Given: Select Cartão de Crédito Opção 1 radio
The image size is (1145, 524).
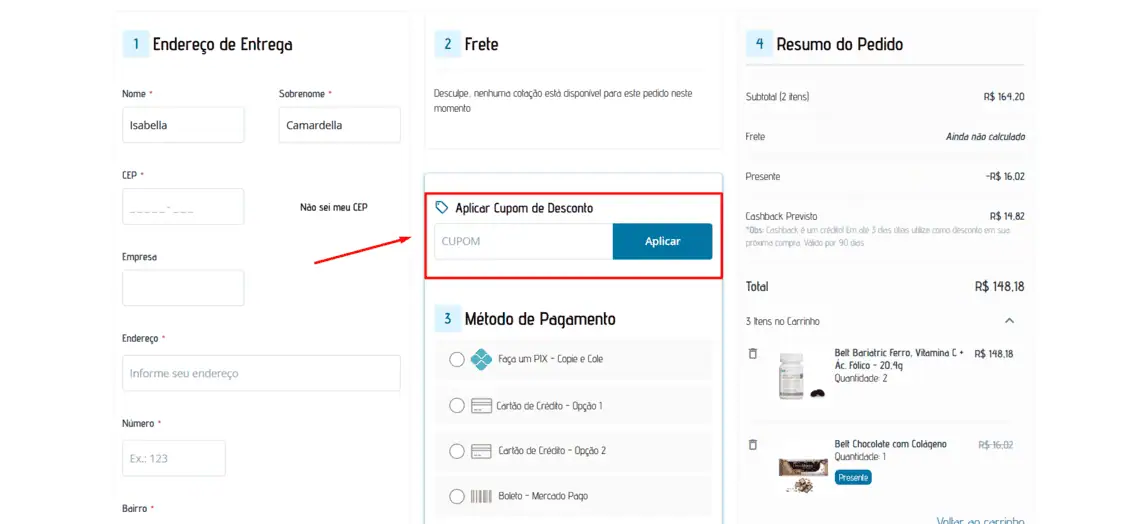Looking at the screenshot, I should [x=457, y=406].
